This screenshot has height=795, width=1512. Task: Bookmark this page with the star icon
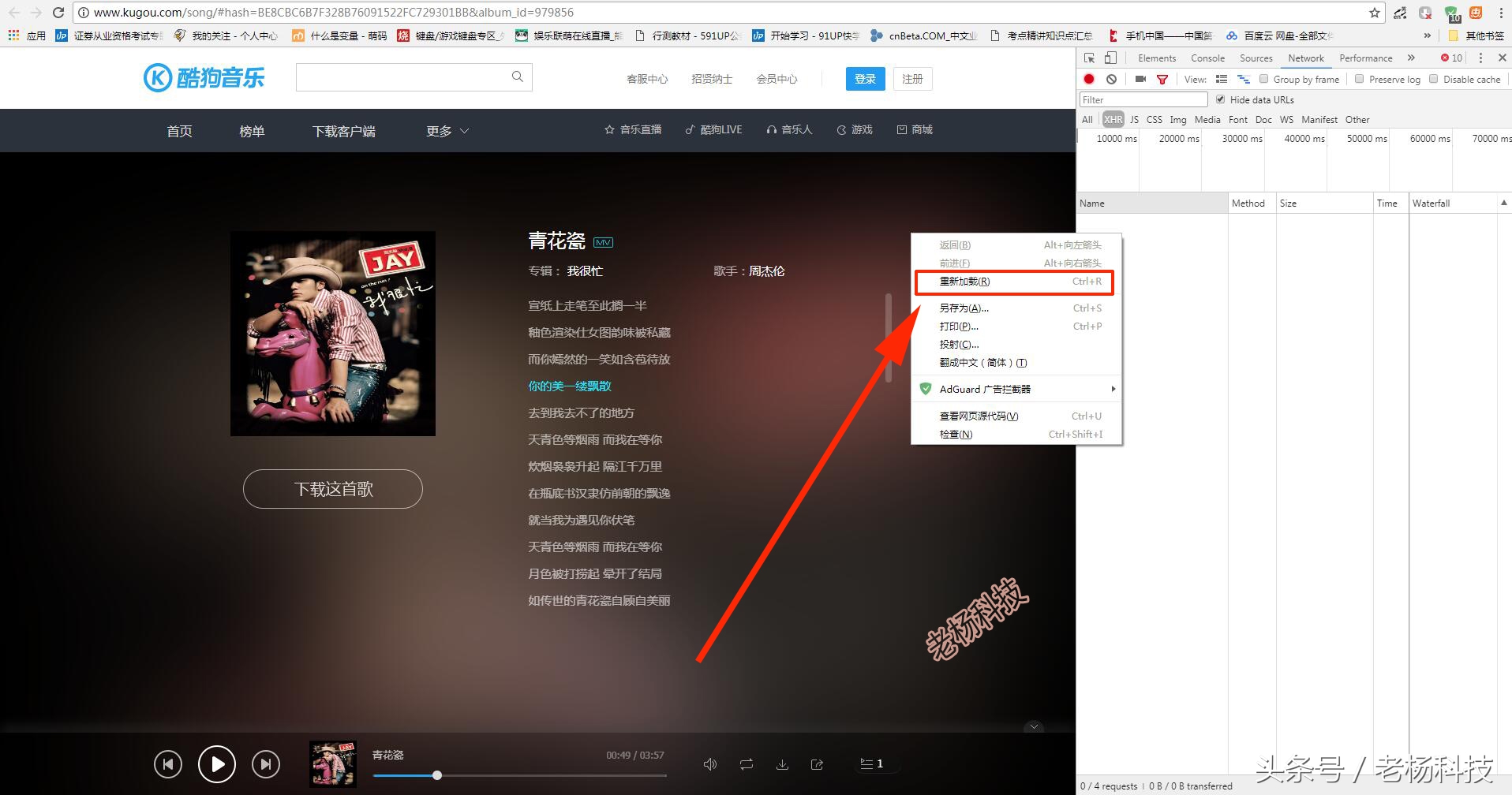click(1375, 13)
